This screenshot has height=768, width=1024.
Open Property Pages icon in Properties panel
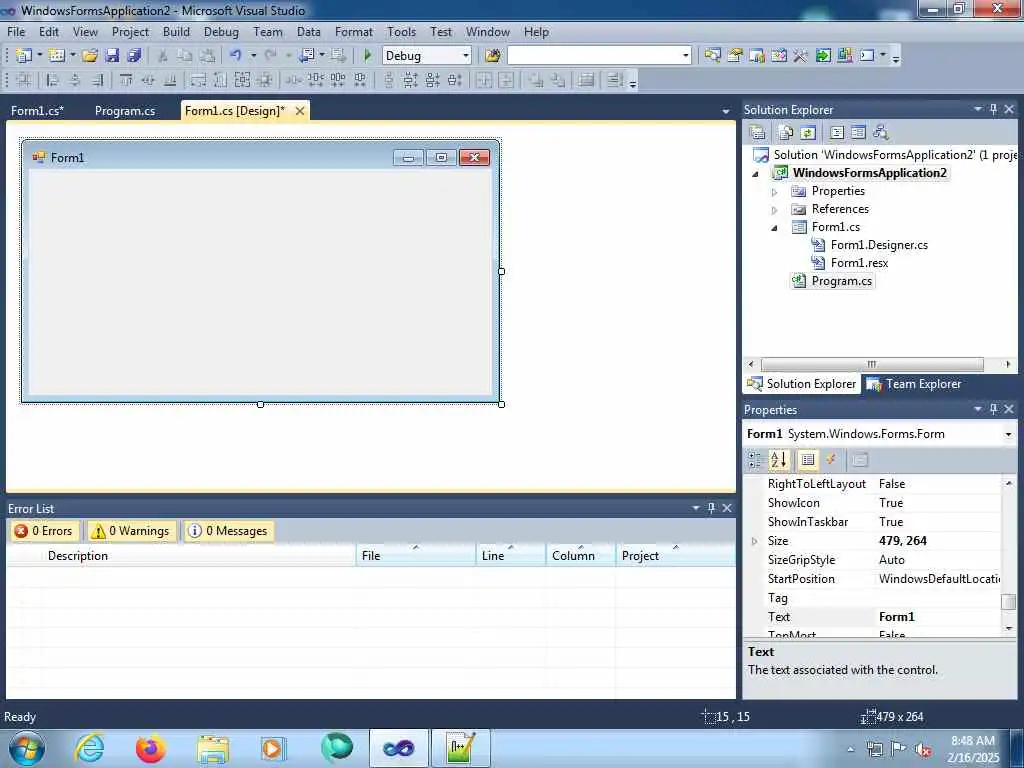click(859, 460)
